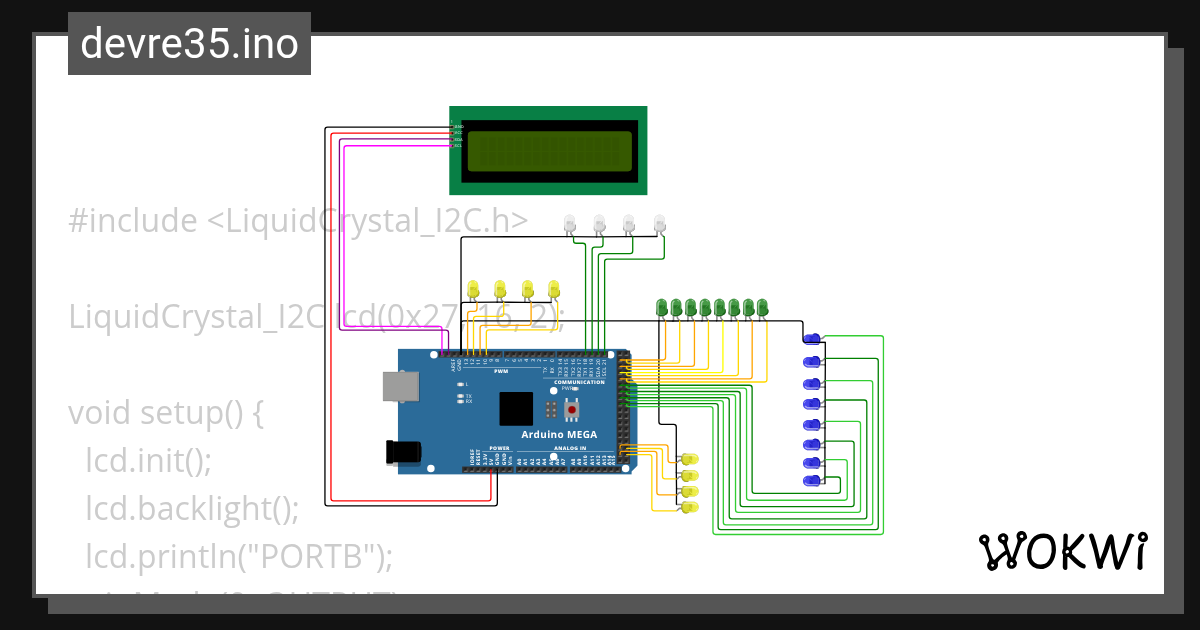Toggle the L indicator LED on the board

point(461,384)
